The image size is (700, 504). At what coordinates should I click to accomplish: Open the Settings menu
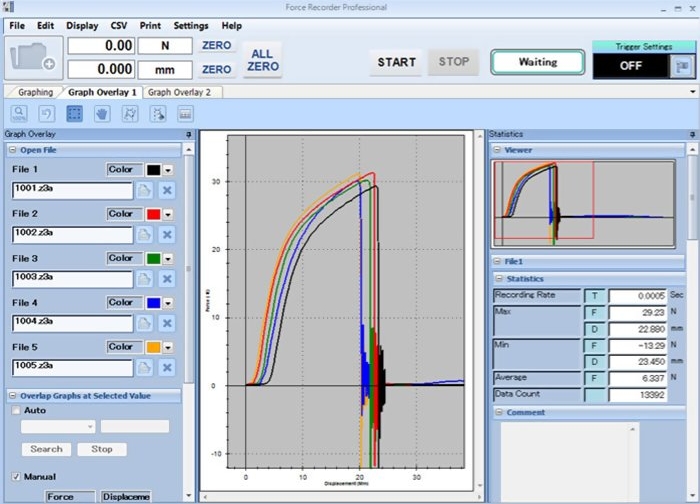pyautogui.click(x=191, y=25)
